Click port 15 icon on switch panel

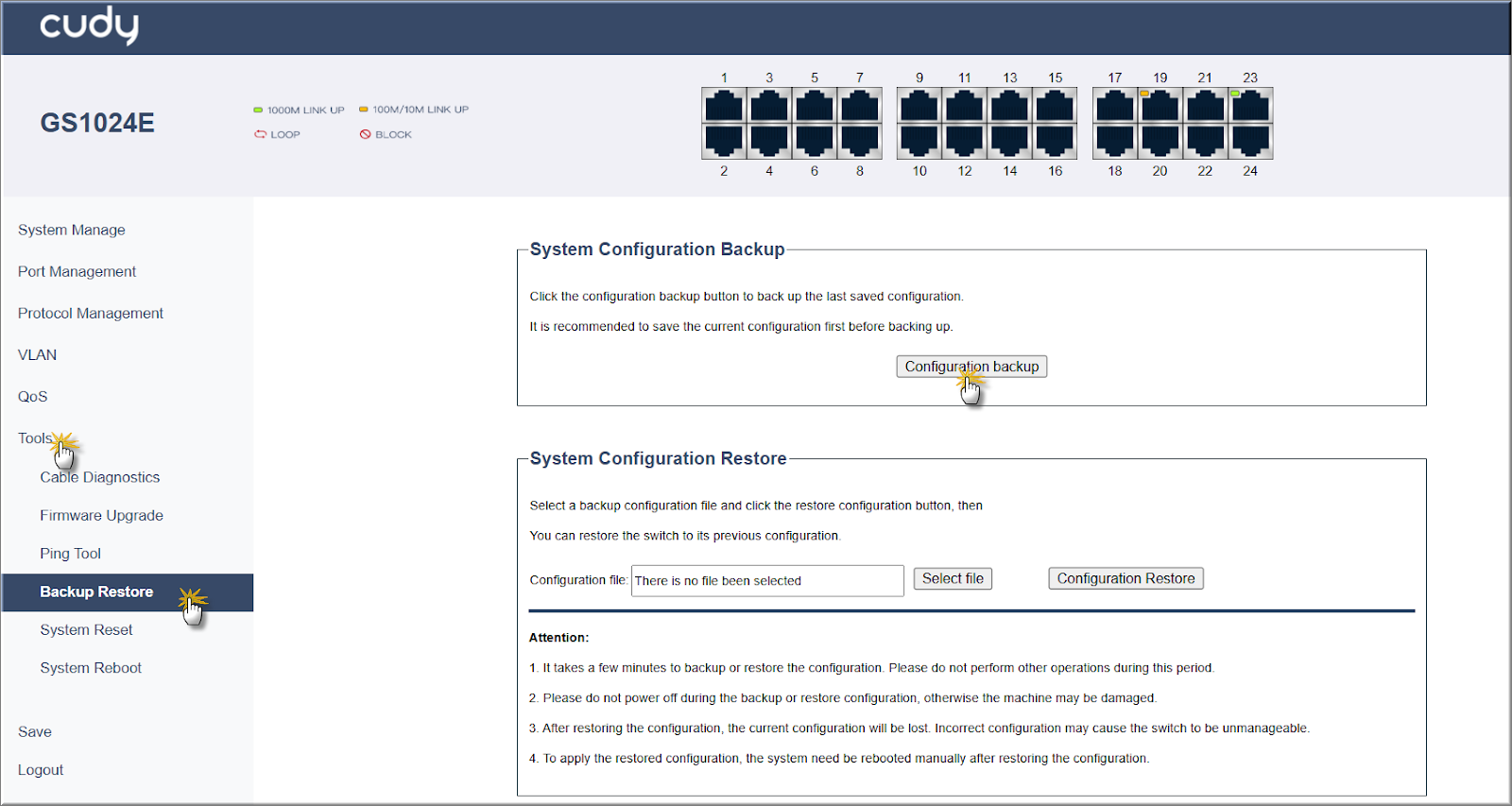coord(1056,106)
